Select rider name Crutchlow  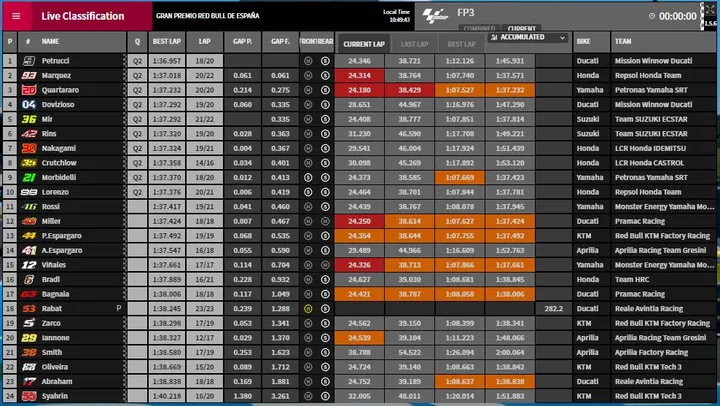[59, 163]
